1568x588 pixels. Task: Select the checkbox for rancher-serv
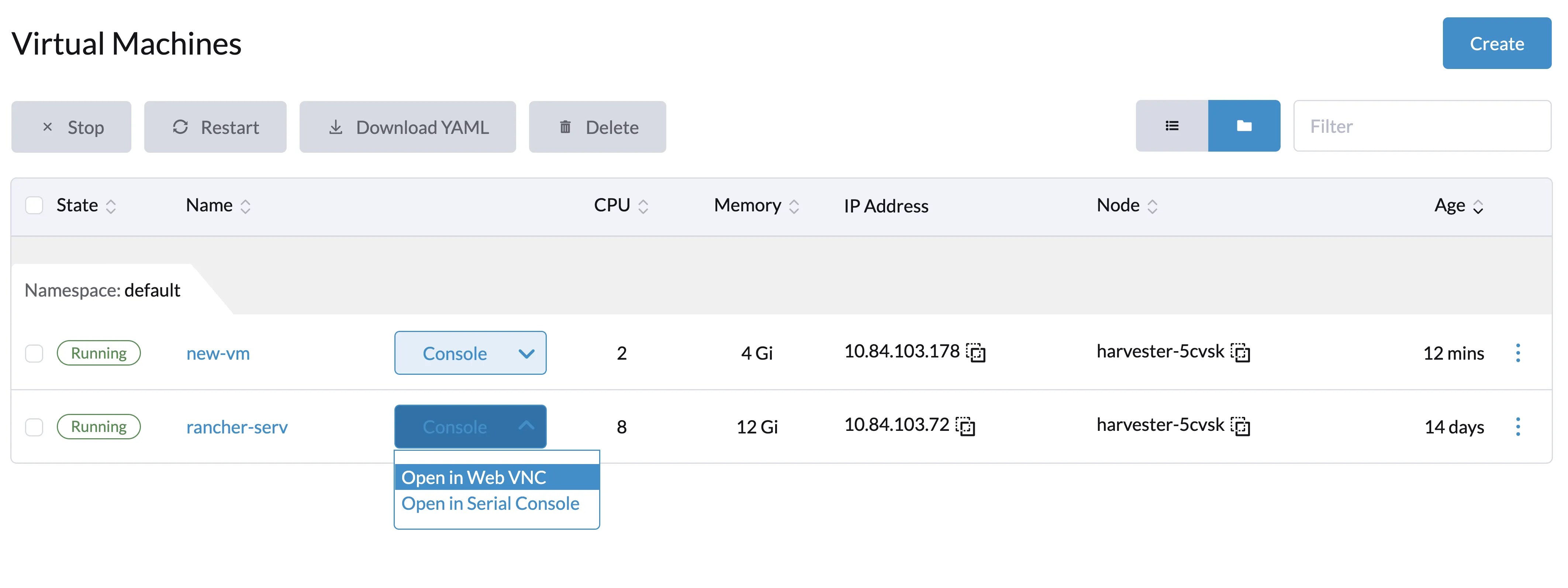coord(34,427)
